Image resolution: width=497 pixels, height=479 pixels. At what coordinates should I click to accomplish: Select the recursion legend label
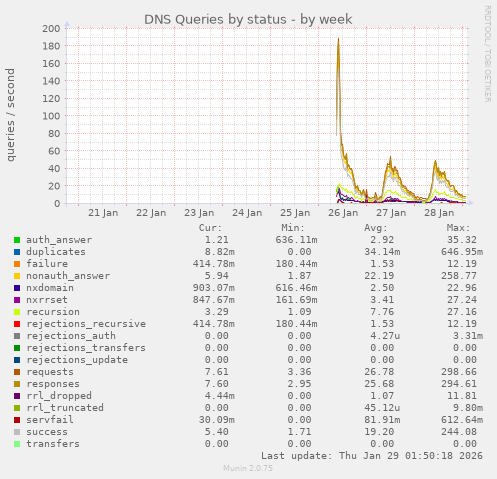tap(53, 312)
